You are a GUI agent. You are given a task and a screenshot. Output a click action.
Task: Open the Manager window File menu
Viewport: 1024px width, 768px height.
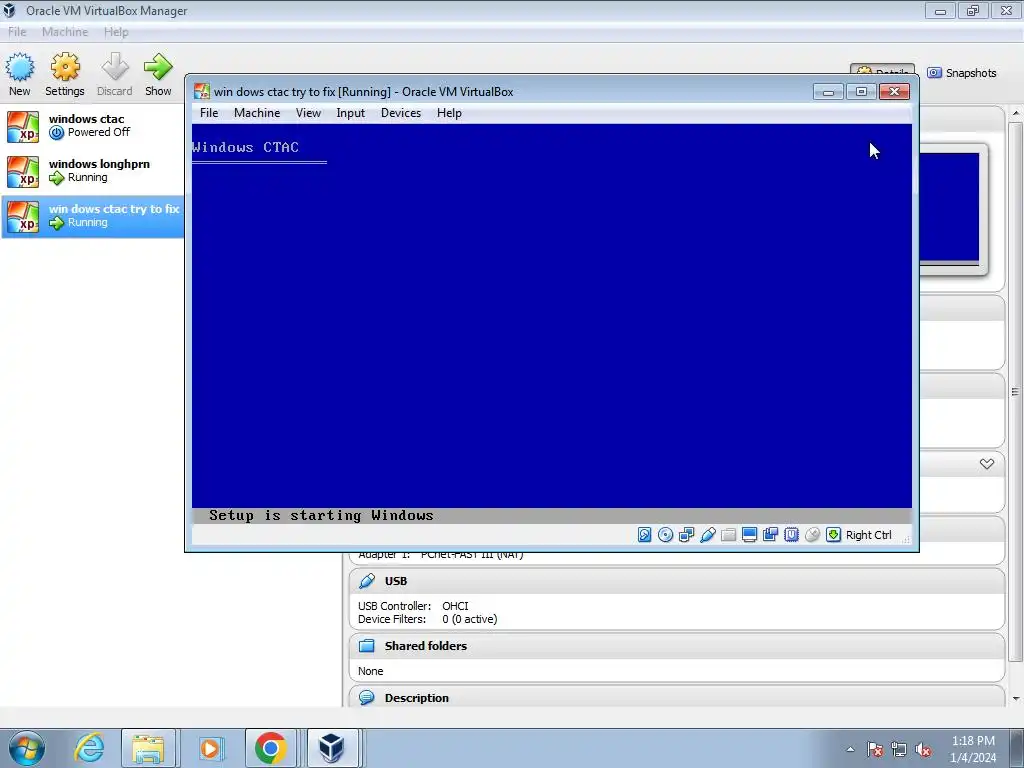point(17,32)
